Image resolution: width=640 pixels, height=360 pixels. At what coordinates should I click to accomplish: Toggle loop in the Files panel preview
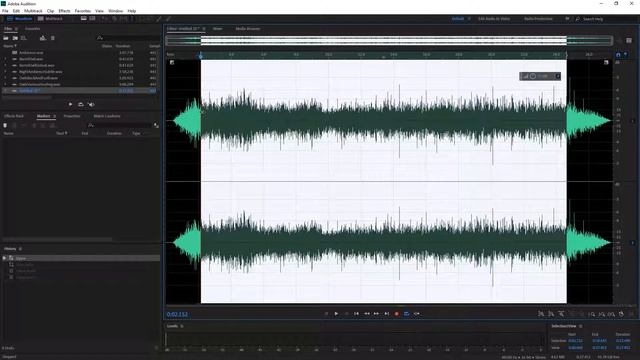tap(80, 104)
